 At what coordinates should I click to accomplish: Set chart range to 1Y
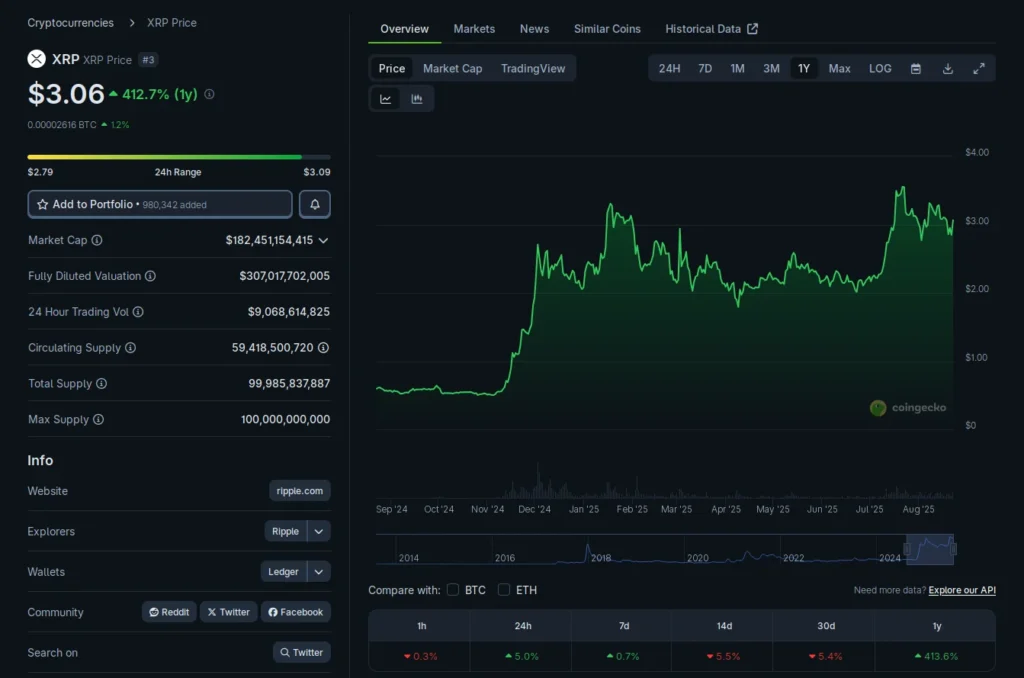click(x=804, y=69)
